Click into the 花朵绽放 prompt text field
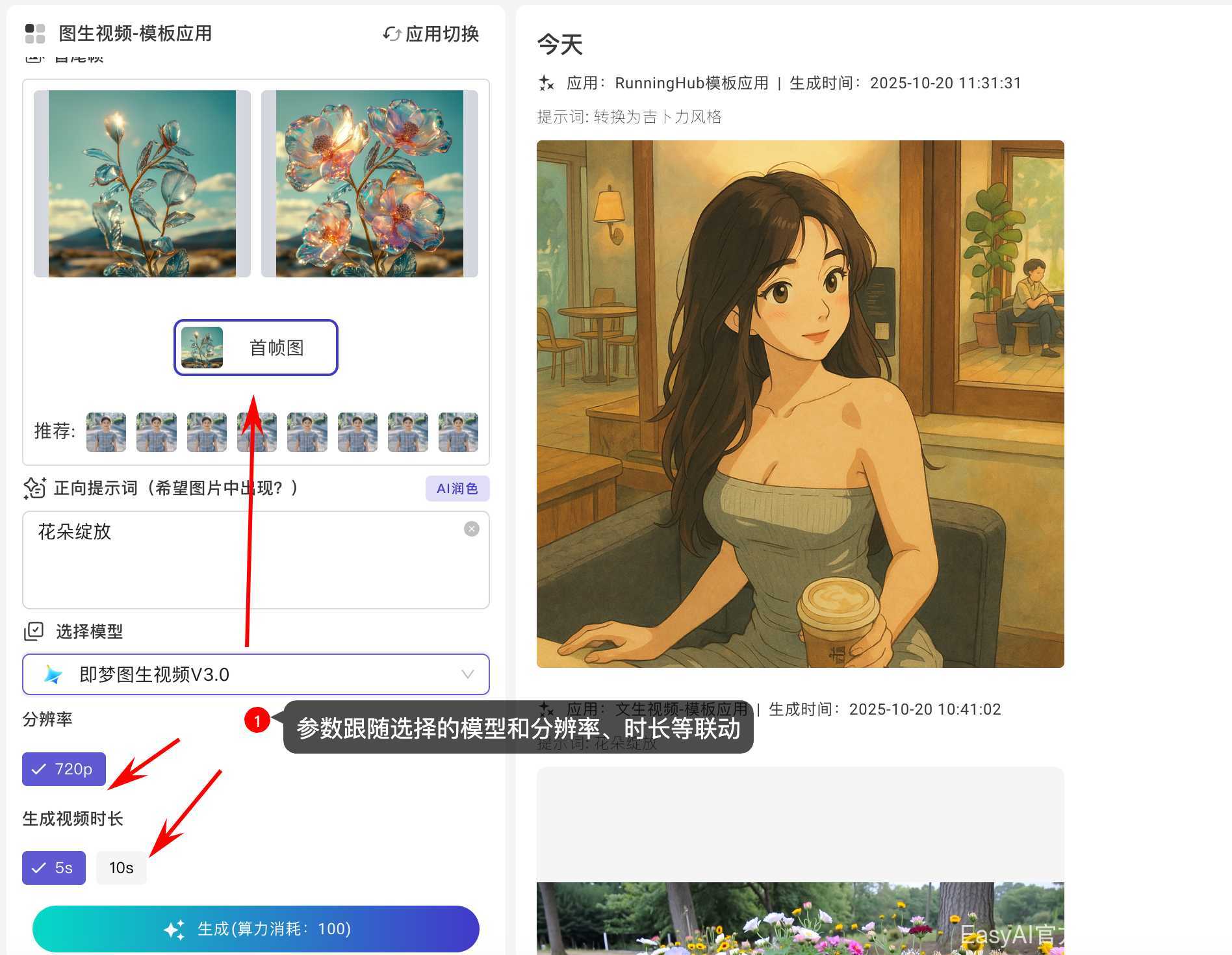The width and height of the screenshot is (1232, 955). [x=247, y=565]
